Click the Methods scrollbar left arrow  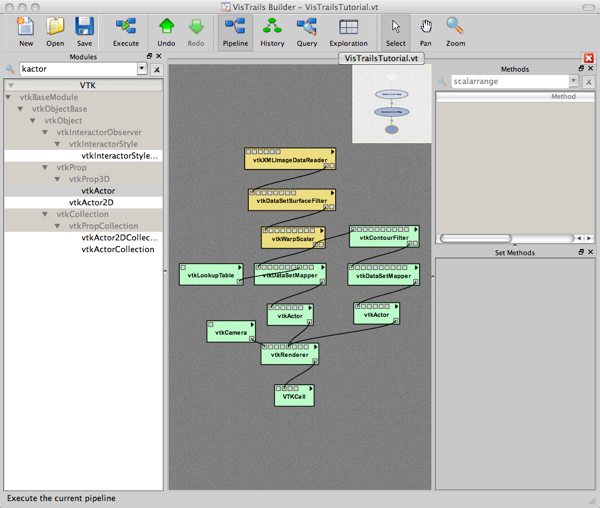[579, 238]
